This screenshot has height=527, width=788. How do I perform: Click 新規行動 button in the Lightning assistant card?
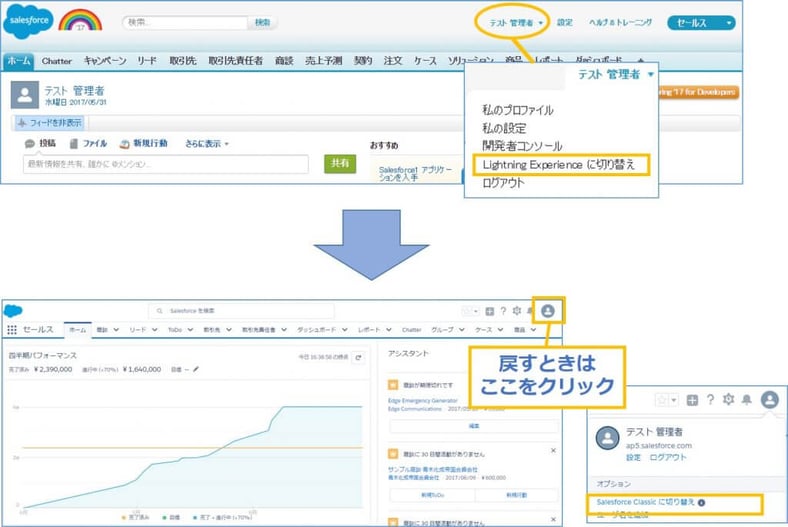coord(516,495)
